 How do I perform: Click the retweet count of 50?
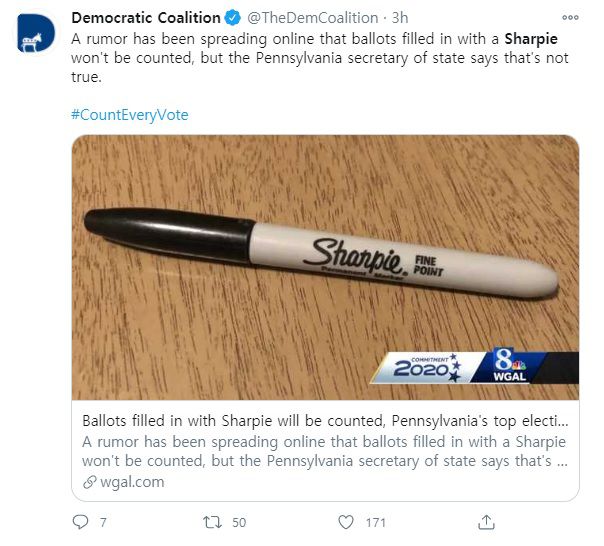point(240,521)
